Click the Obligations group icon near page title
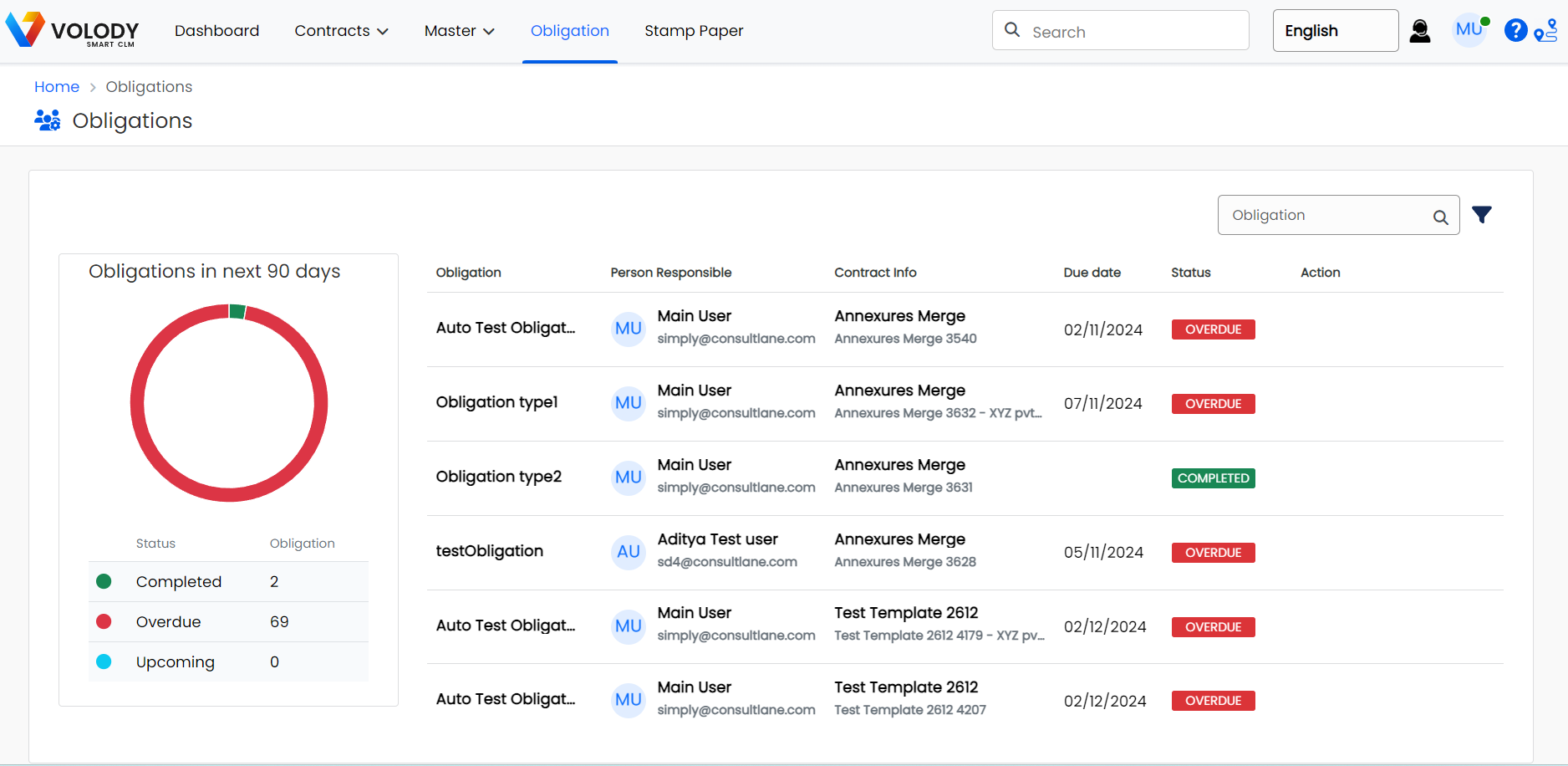Screen dimensions: 1568x766 tap(48, 120)
